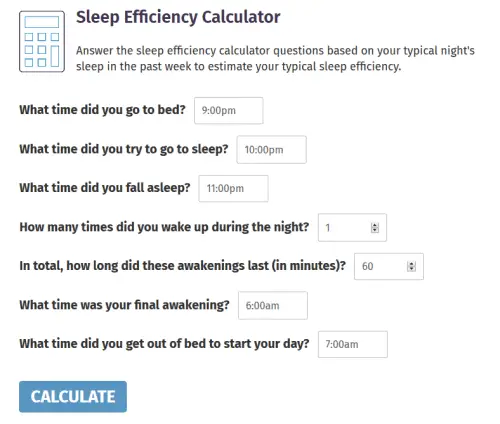Focus the fall asleep field showing 11:00pm
This screenshot has height=424, width=500.
point(233,189)
